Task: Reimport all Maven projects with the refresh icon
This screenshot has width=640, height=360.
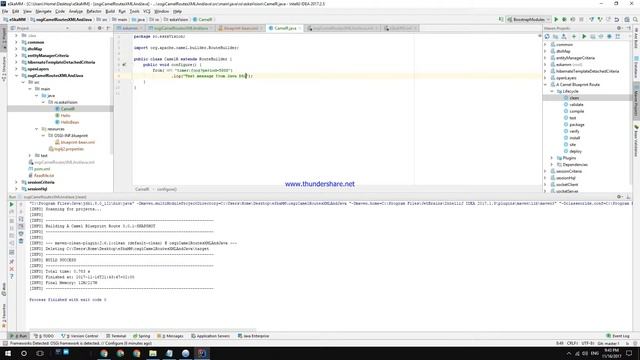Action: point(547,36)
